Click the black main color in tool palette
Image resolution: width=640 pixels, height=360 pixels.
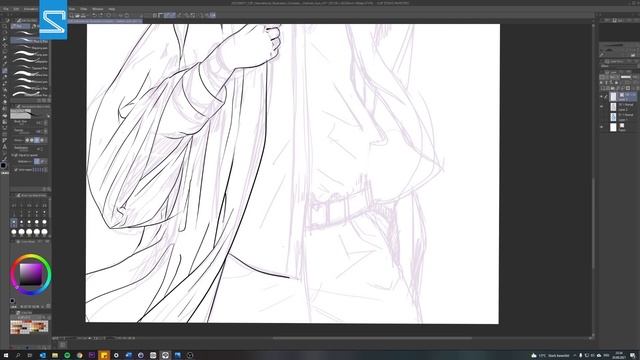pyautogui.click(x=4, y=166)
